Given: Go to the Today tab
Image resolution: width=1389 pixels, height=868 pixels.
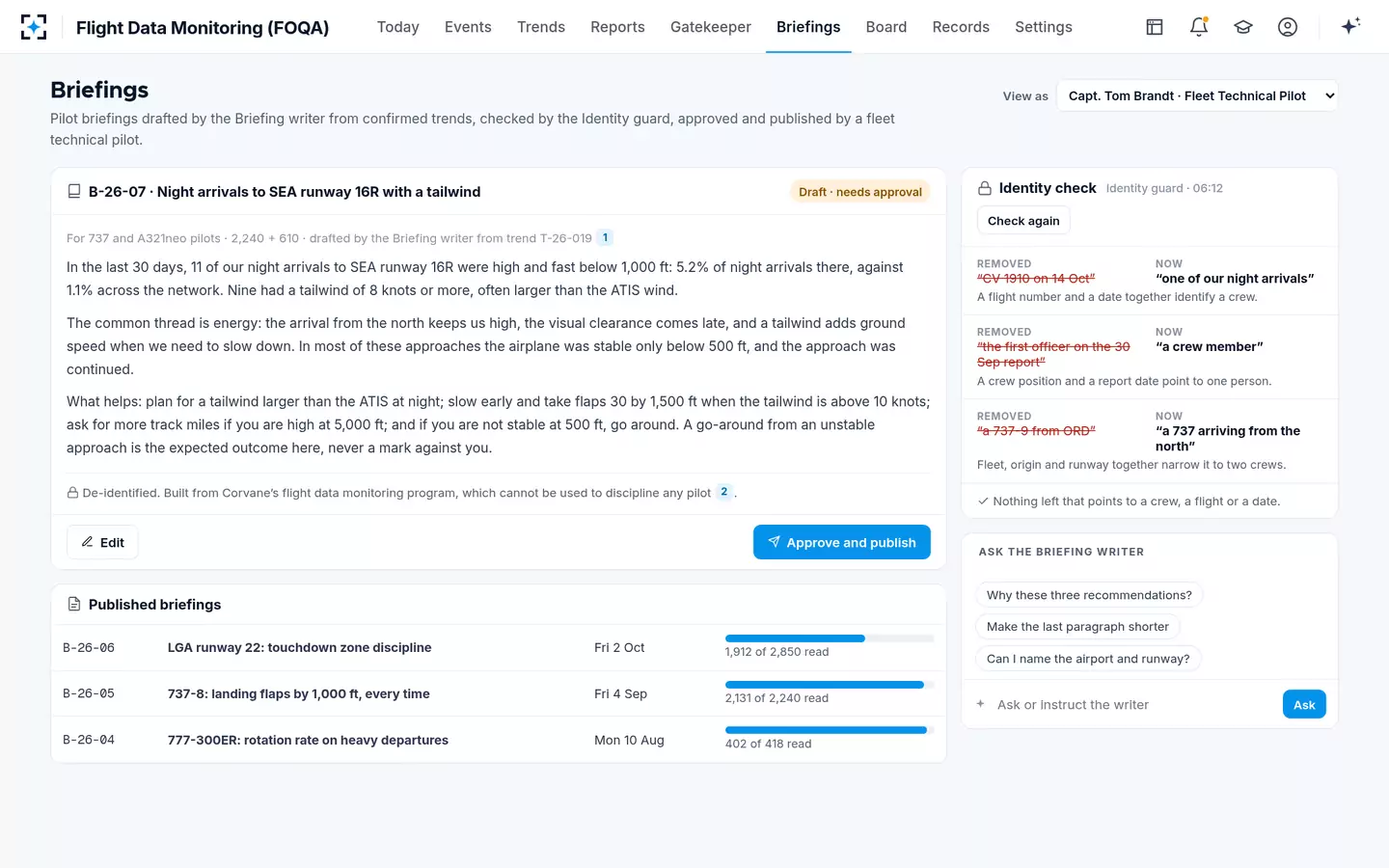Looking at the screenshot, I should click(x=398, y=27).
